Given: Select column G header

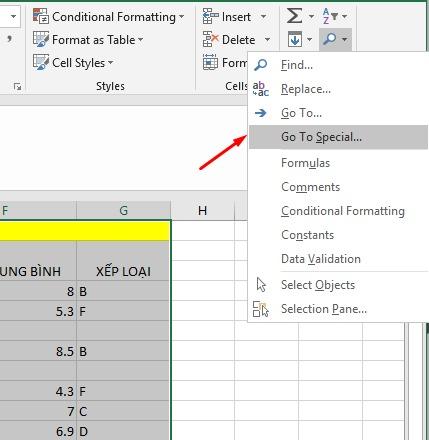Looking at the screenshot, I should pyautogui.click(x=124, y=211).
